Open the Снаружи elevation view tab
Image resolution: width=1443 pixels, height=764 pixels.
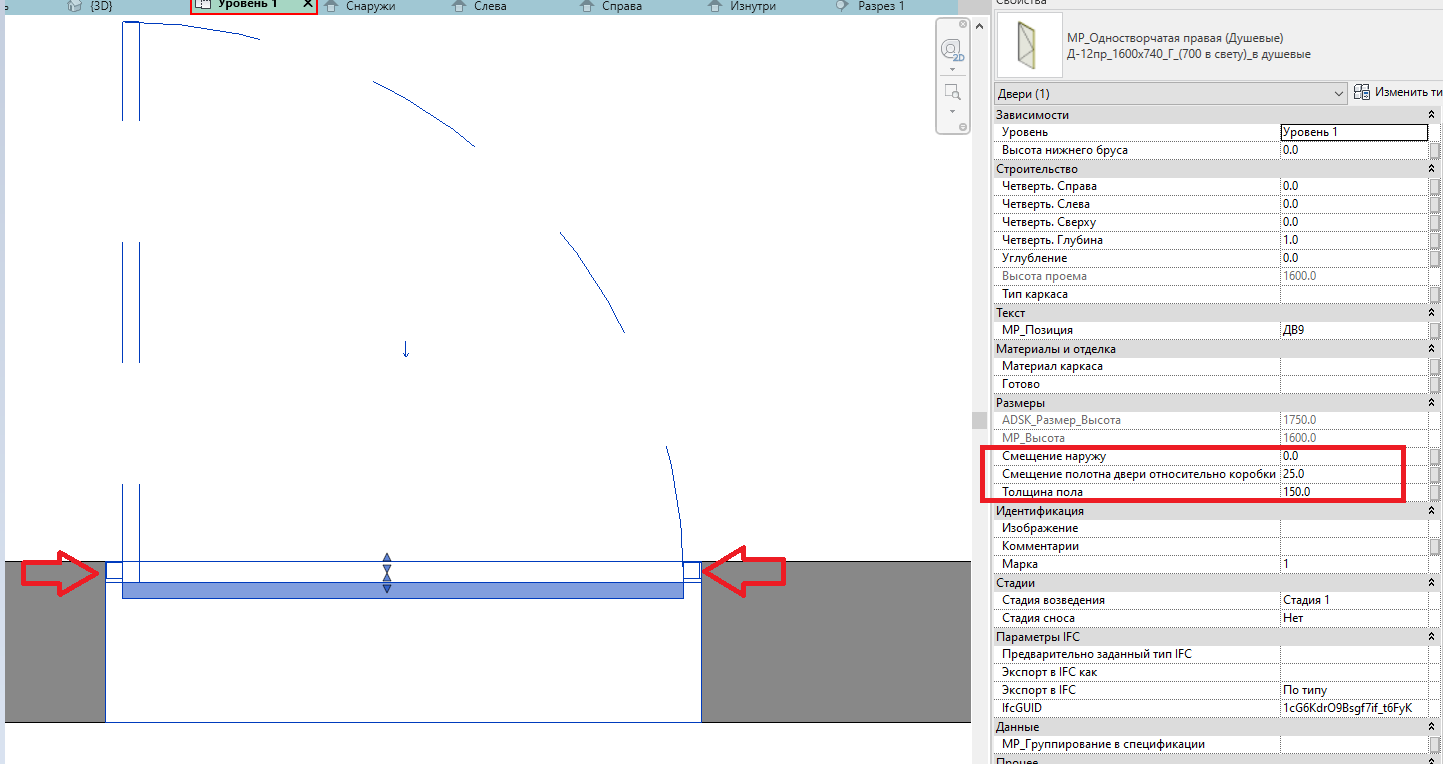[370, 6]
